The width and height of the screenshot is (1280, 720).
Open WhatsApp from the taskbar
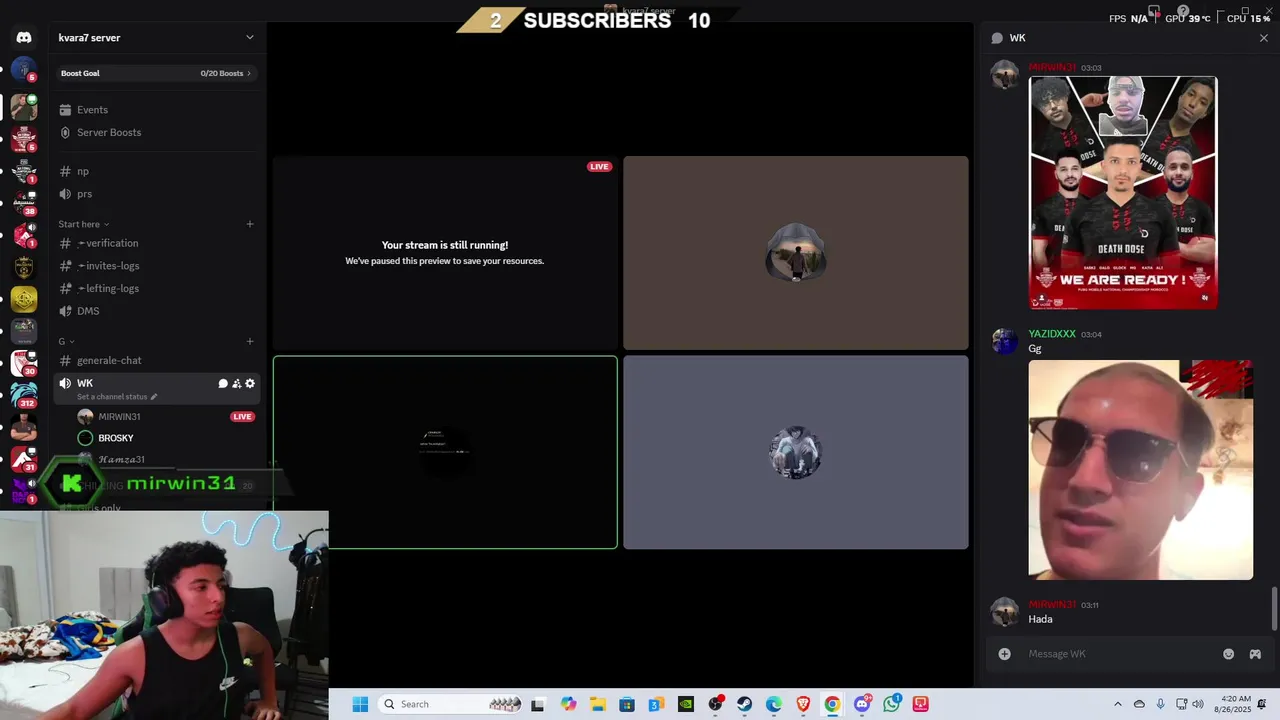pyautogui.click(x=891, y=704)
